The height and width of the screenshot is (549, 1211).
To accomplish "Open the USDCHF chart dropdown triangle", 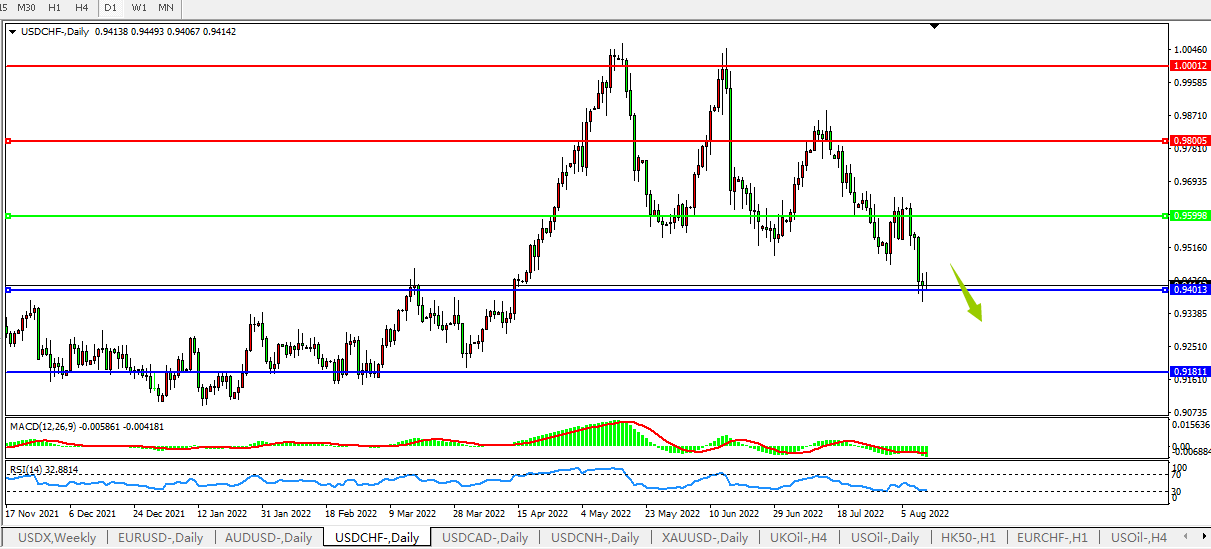I will click(x=12, y=32).
